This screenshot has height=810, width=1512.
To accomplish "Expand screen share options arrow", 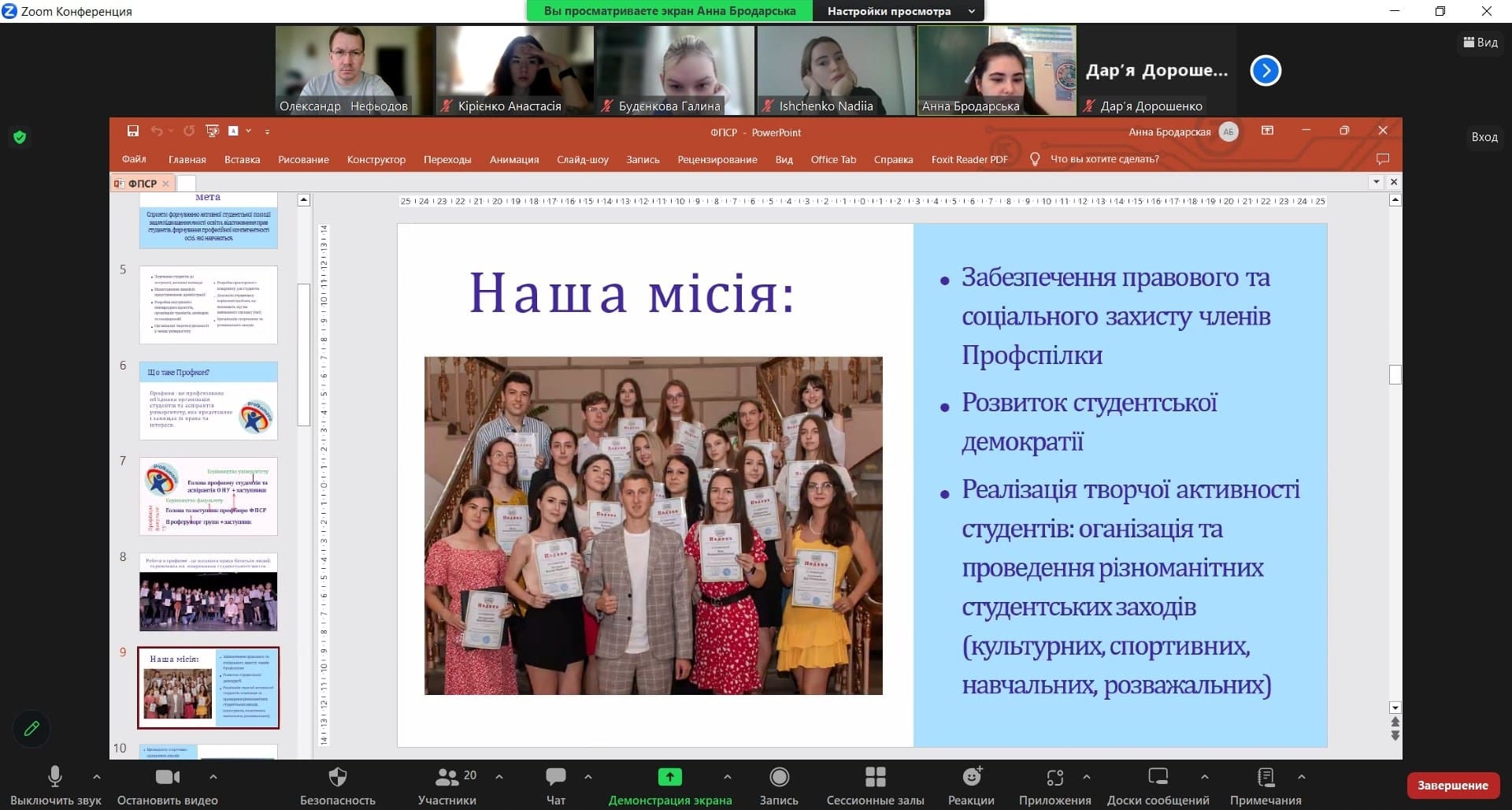I will [727, 777].
